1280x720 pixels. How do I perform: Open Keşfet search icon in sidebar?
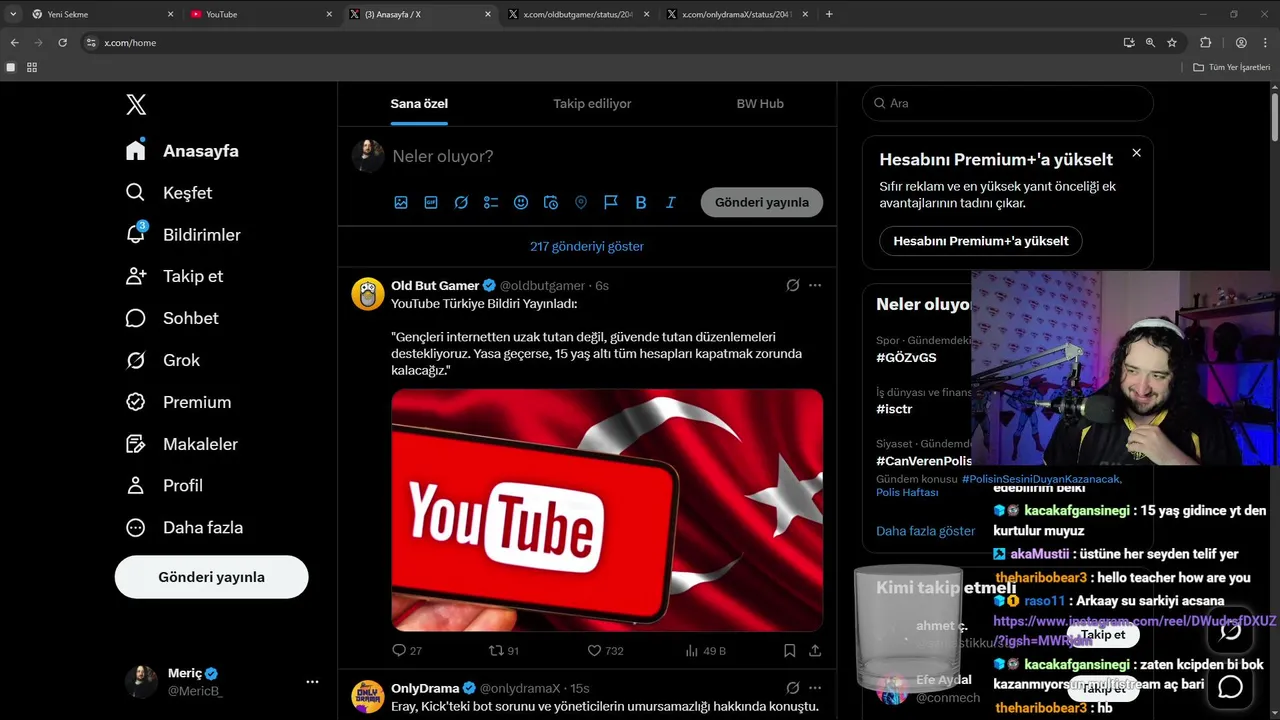pyautogui.click(x=136, y=192)
